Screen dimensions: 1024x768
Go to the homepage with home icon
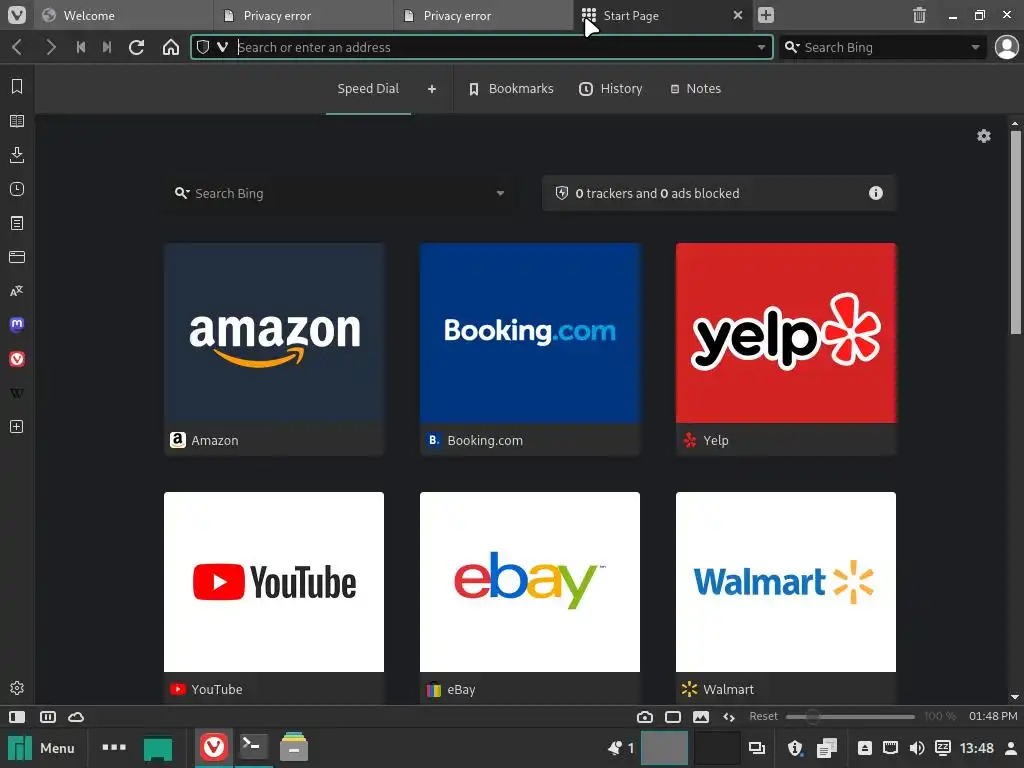(170, 47)
